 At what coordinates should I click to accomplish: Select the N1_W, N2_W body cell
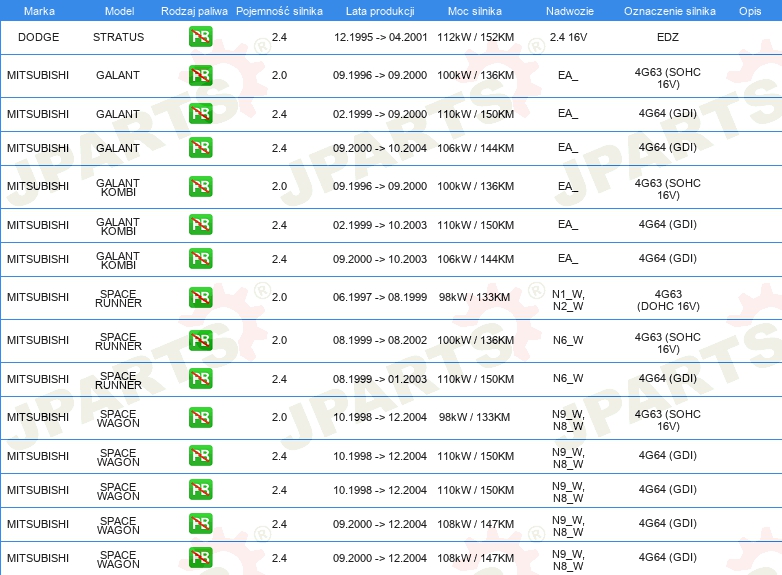(568, 300)
